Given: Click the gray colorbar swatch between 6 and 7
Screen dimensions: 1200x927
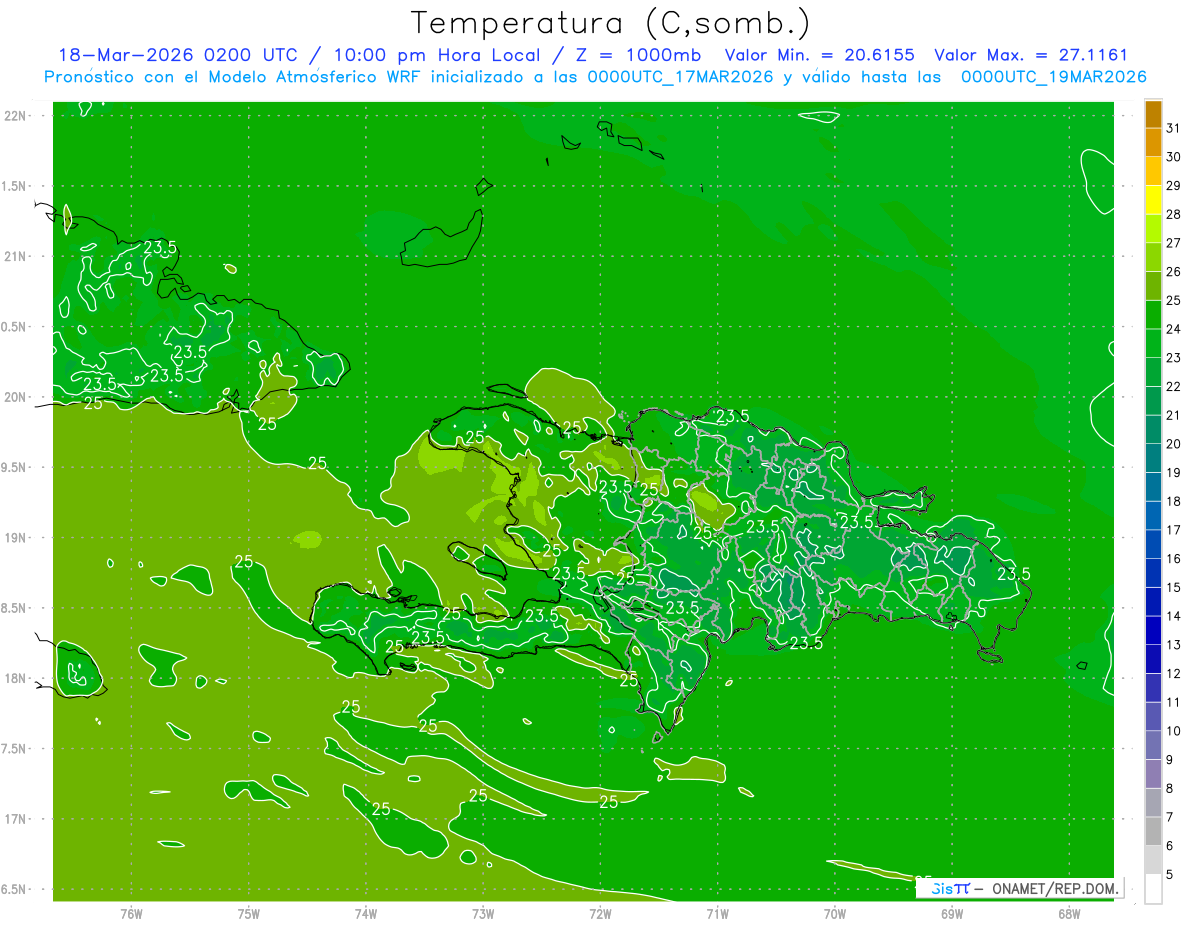Looking at the screenshot, I should (x=1153, y=831).
